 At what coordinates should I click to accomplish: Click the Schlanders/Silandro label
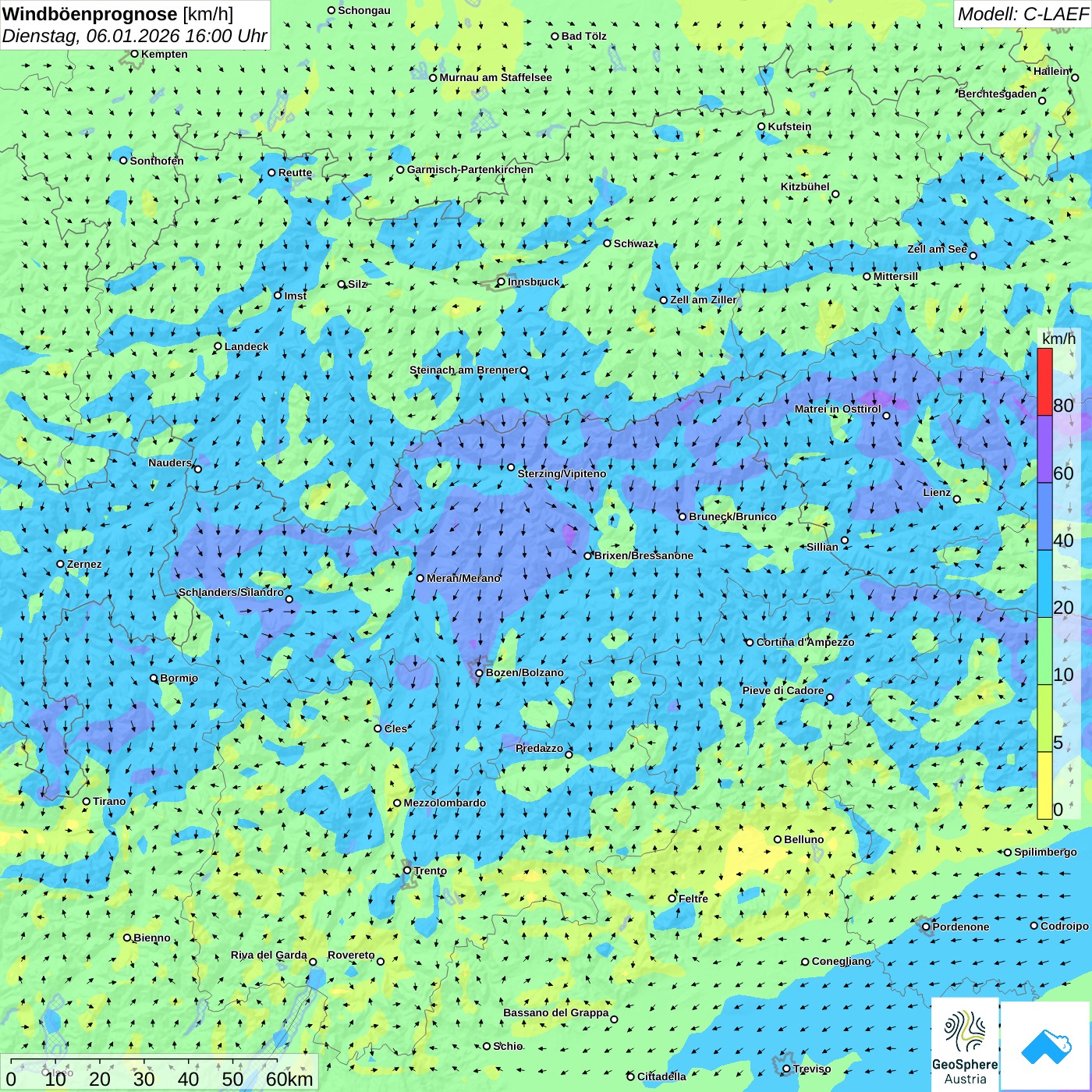[231, 592]
